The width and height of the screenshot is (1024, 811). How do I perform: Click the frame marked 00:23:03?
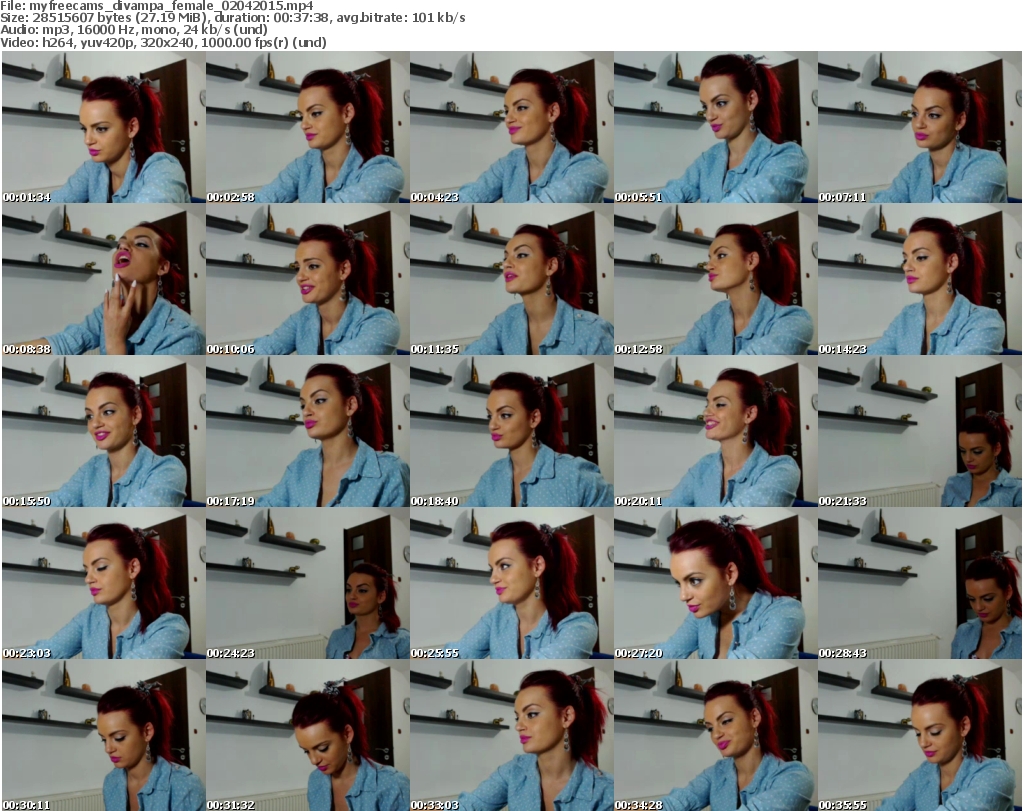coord(104,584)
